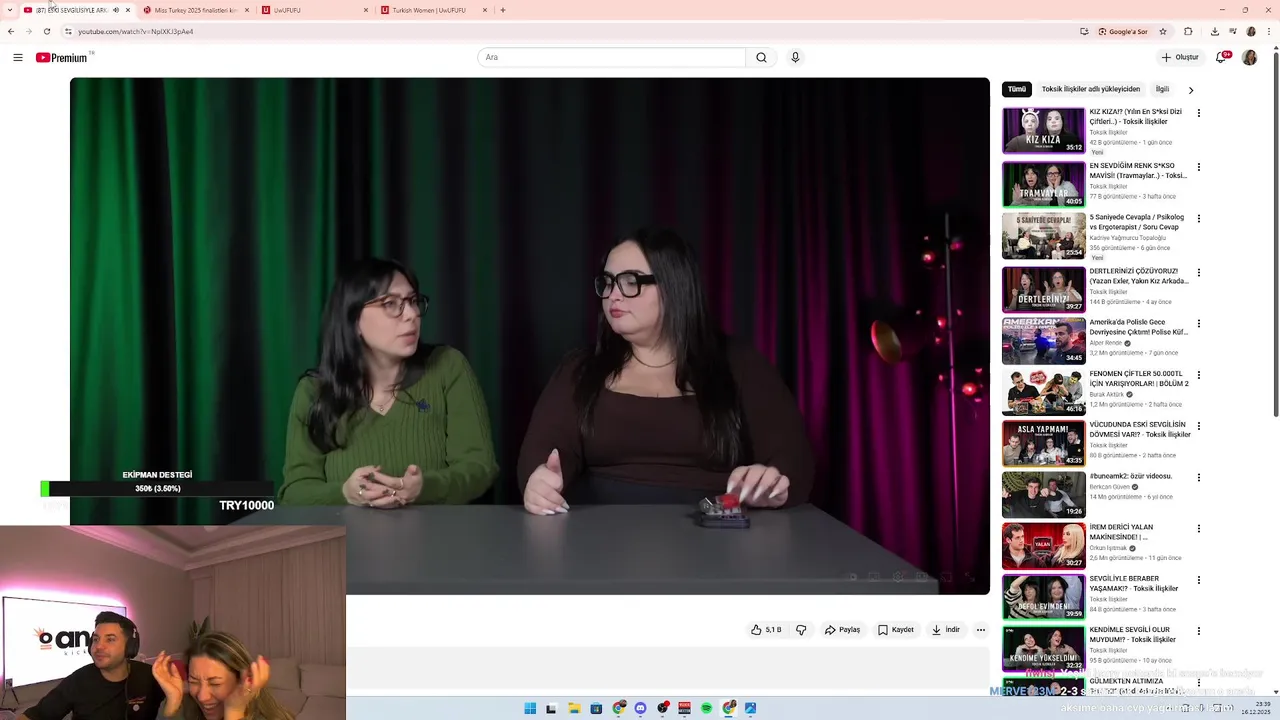Open Orkun Işıtmak channel link
This screenshot has width=1280, height=720.
coord(1108,548)
